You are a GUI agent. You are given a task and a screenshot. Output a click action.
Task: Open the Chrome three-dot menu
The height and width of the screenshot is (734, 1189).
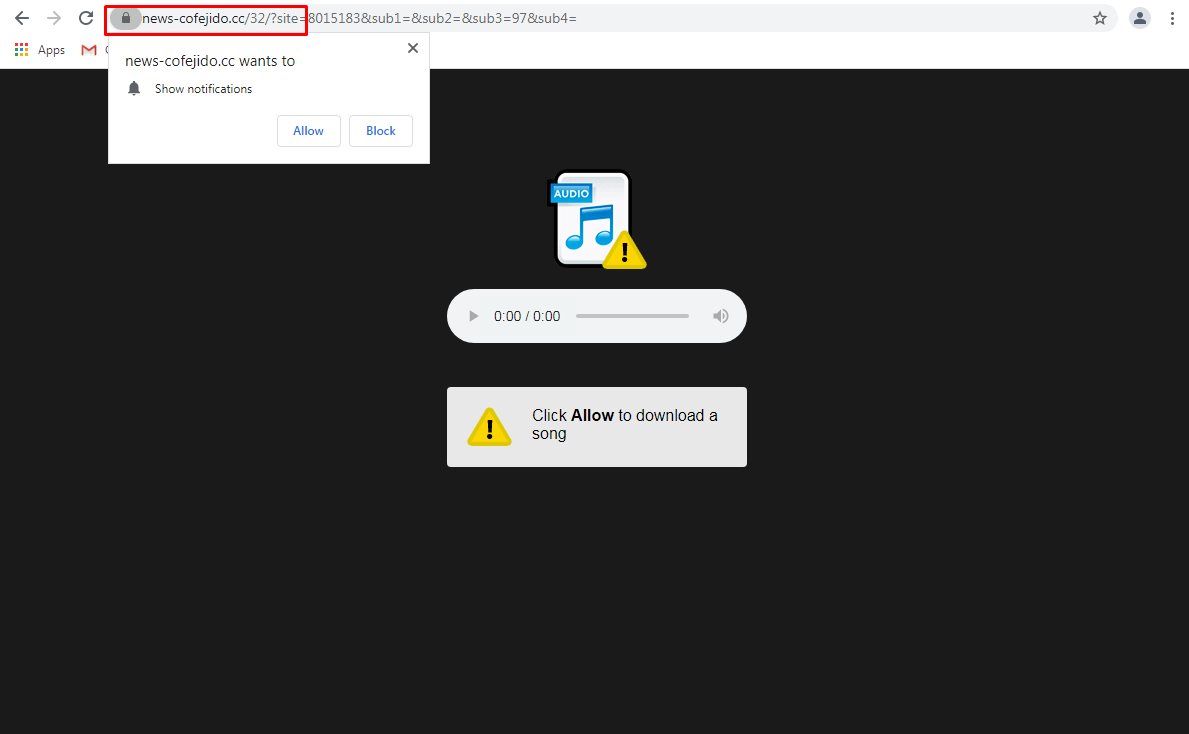[1172, 18]
